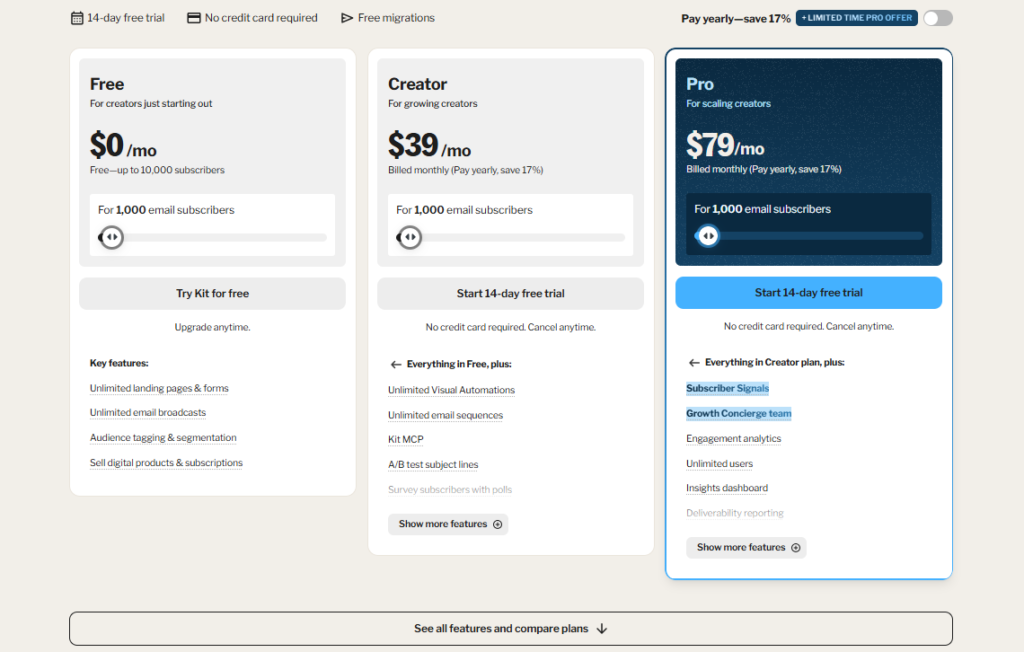Click the Upgrade anytime text
This screenshot has width=1024, height=652.
point(212,327)
